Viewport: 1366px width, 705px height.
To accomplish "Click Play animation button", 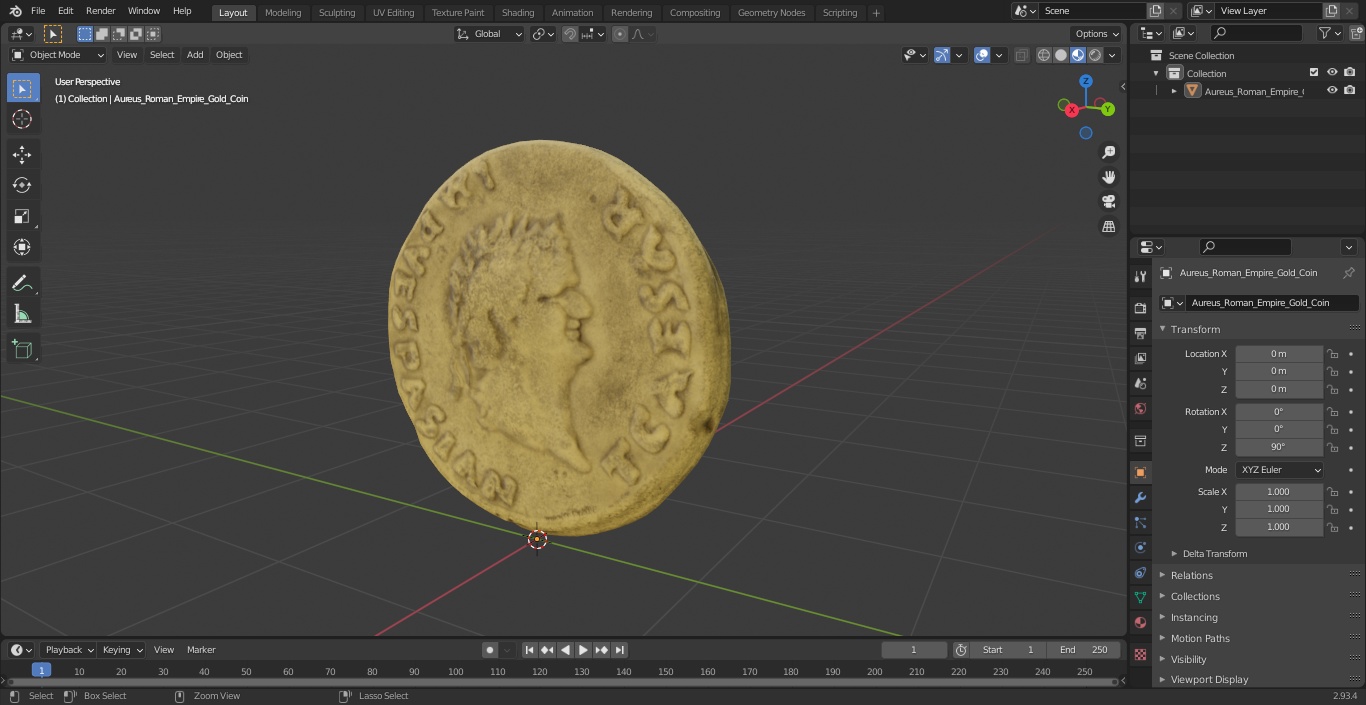I will (x=583, y=650).
